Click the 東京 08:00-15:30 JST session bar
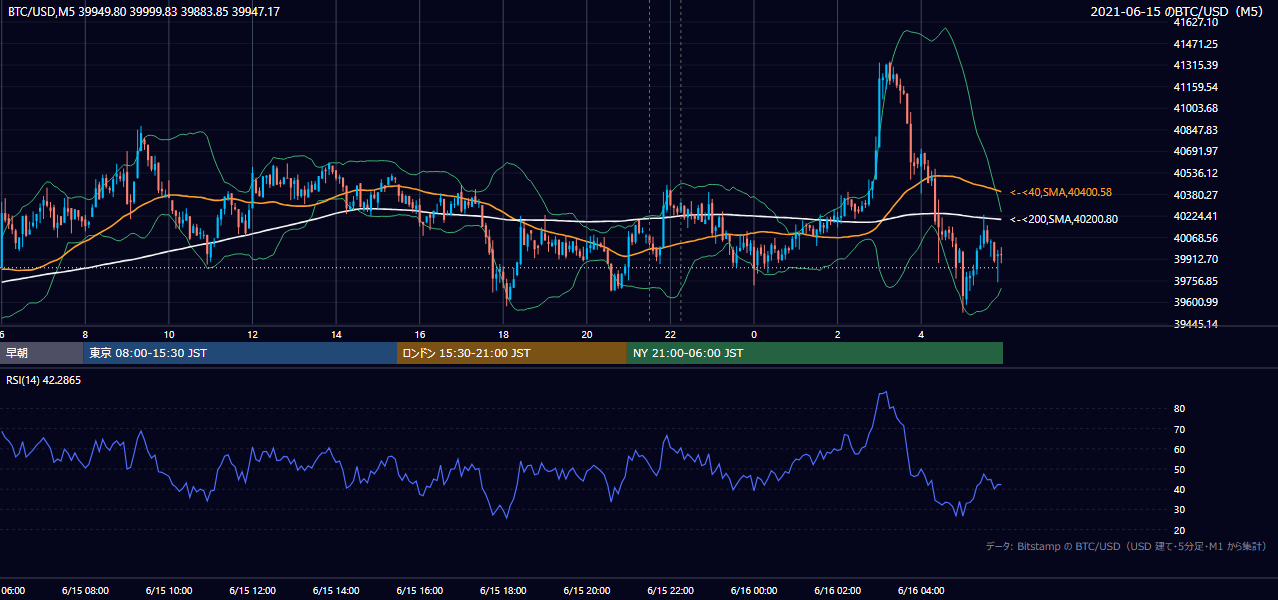1278x600 pixels. (x=240, y=353)
